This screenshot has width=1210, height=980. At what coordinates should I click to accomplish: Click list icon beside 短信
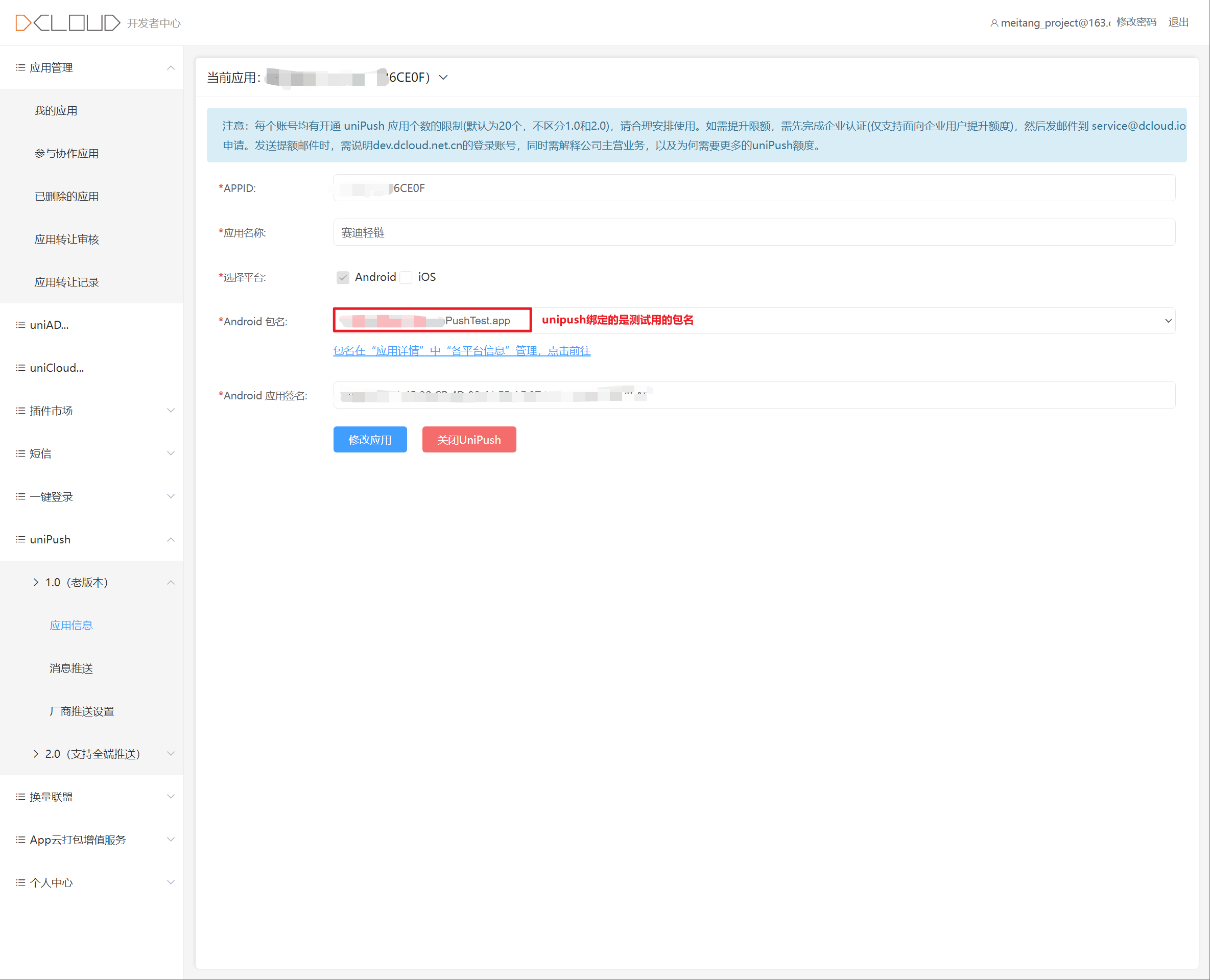(x=20, y=454)
